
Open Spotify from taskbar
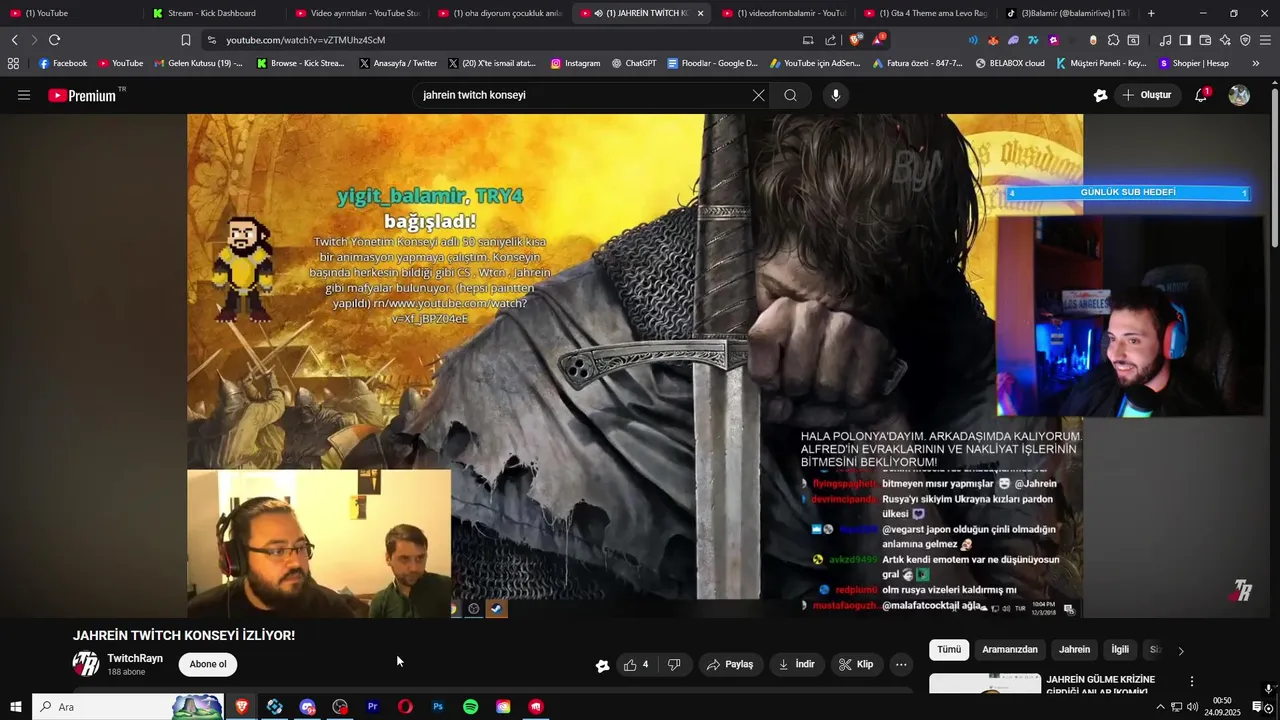470,707
